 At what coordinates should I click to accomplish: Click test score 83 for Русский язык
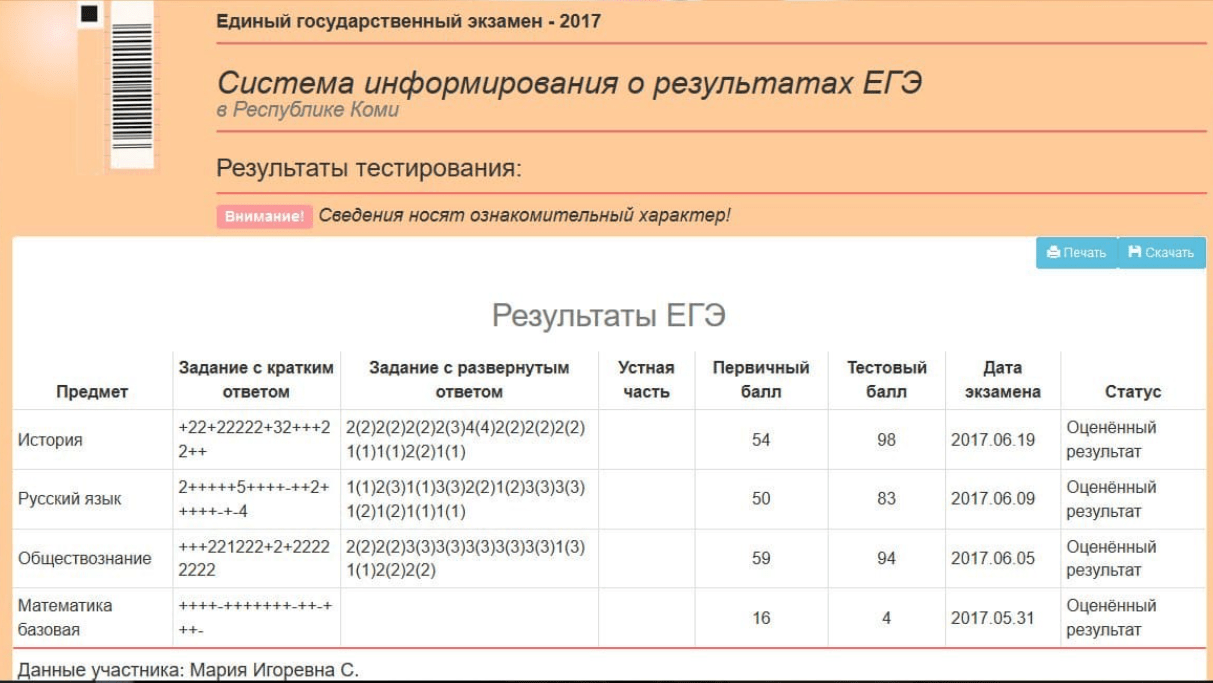point(886,499)
